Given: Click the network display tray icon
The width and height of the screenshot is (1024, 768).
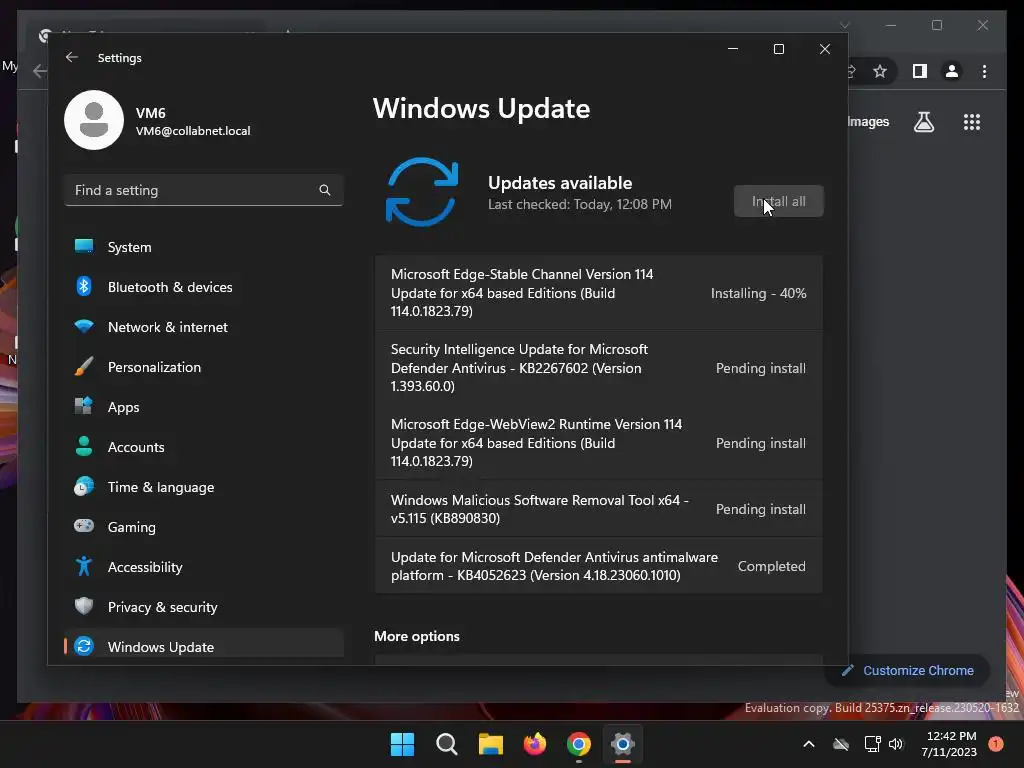Looking at the screenshot, I should point(872,744).
